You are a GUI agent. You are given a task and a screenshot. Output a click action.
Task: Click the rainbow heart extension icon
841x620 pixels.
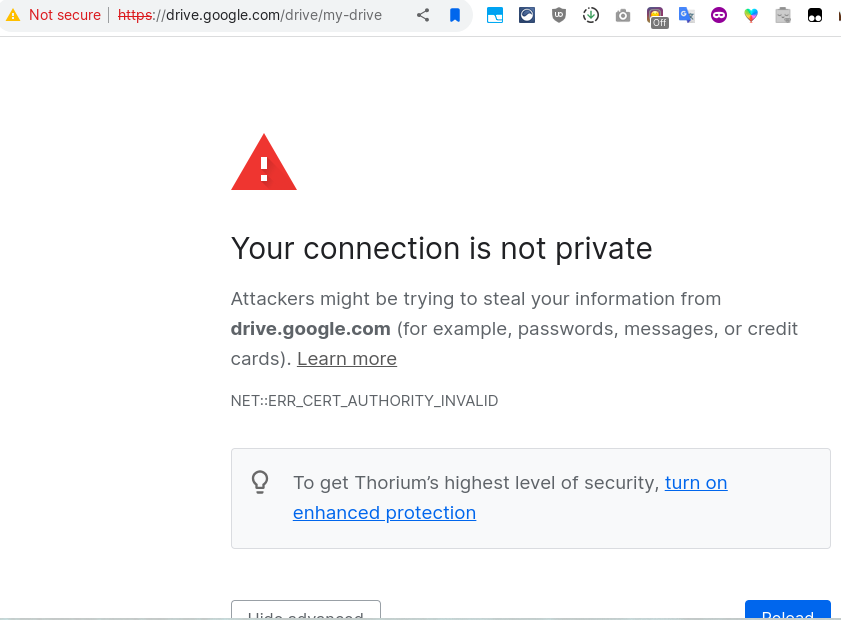751,16
